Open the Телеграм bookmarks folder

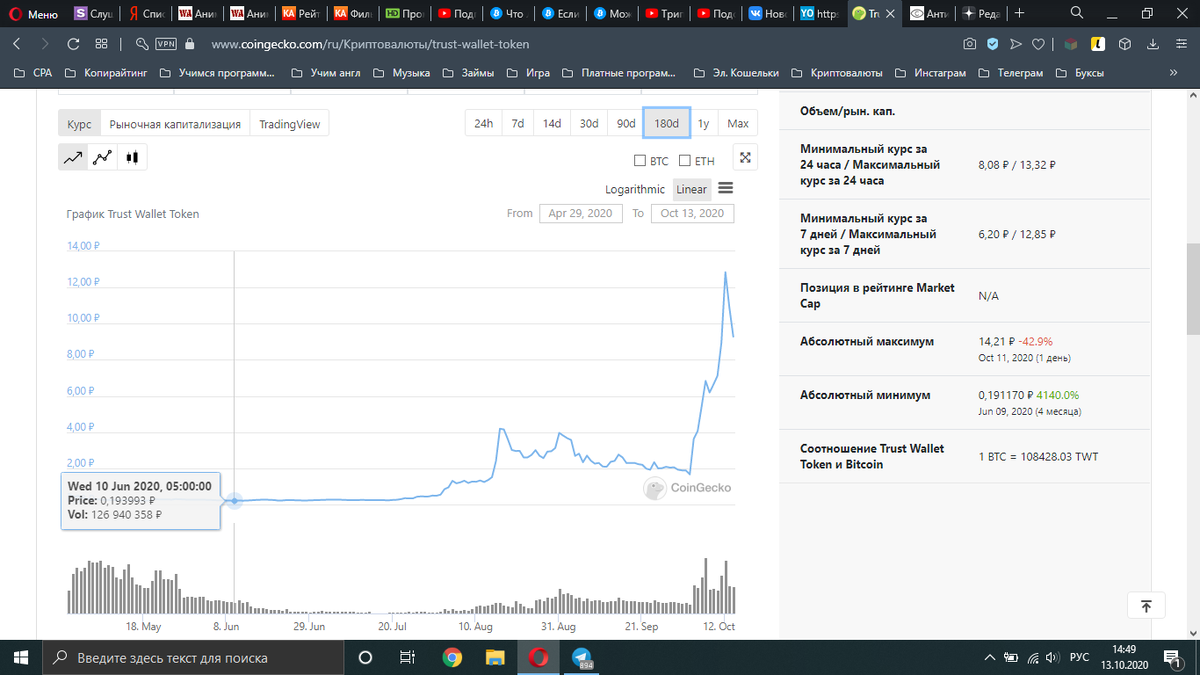pyautogui.click(x=1010, y=73)
